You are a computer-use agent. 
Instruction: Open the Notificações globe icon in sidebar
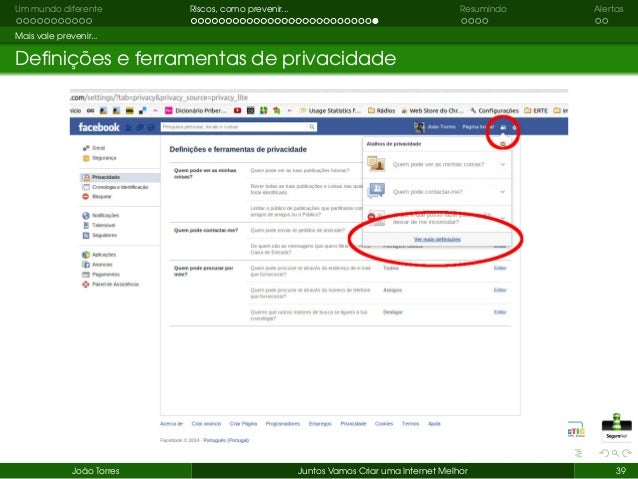tap(85, 216)
